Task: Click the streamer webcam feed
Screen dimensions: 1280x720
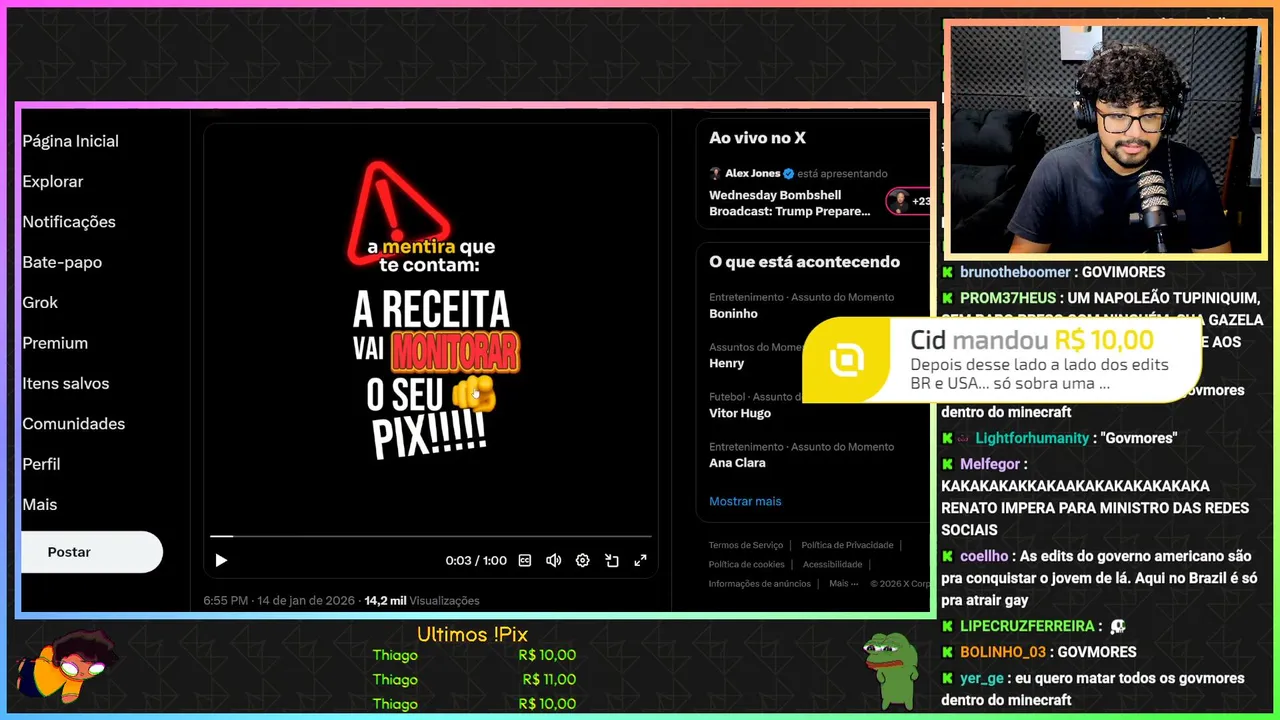Action: 1105,140
